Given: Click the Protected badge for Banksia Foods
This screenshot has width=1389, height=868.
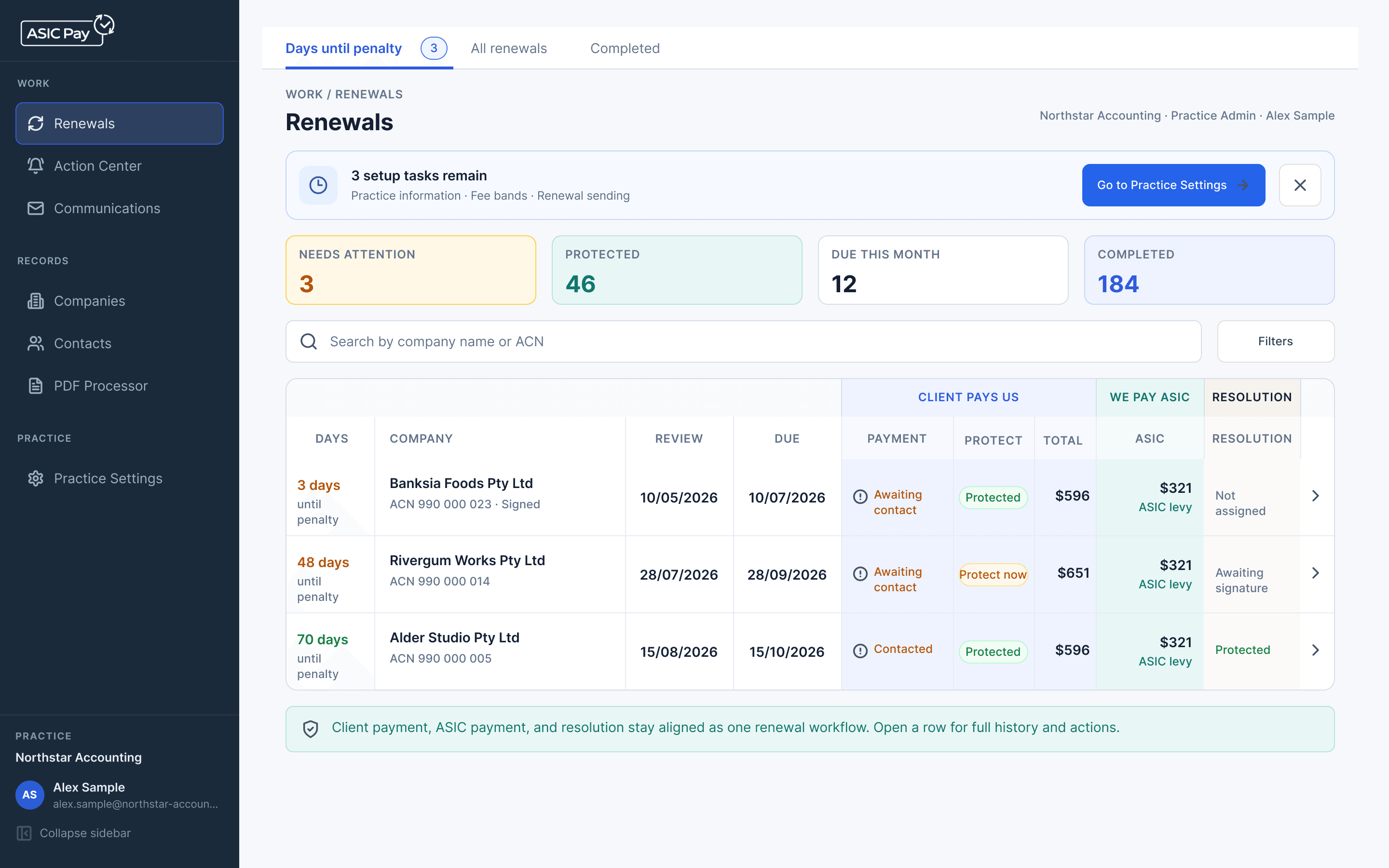Looking at the screenshot, I should pos(993,498).
